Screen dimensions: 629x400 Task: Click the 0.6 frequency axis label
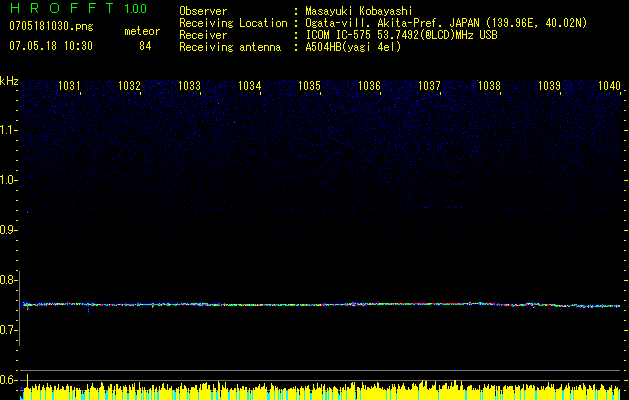click(9, 380)
